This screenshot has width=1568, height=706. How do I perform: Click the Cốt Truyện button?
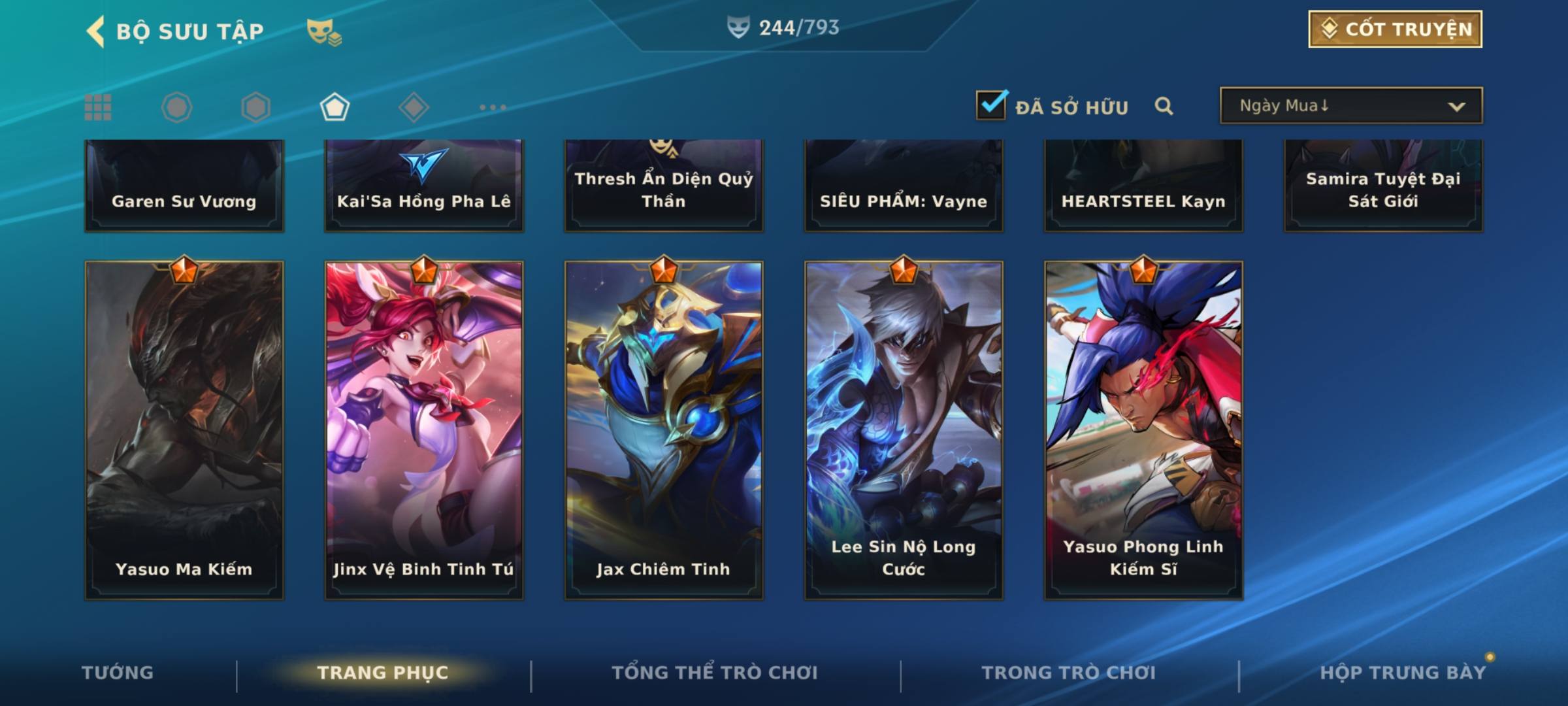pos(1395,29)
